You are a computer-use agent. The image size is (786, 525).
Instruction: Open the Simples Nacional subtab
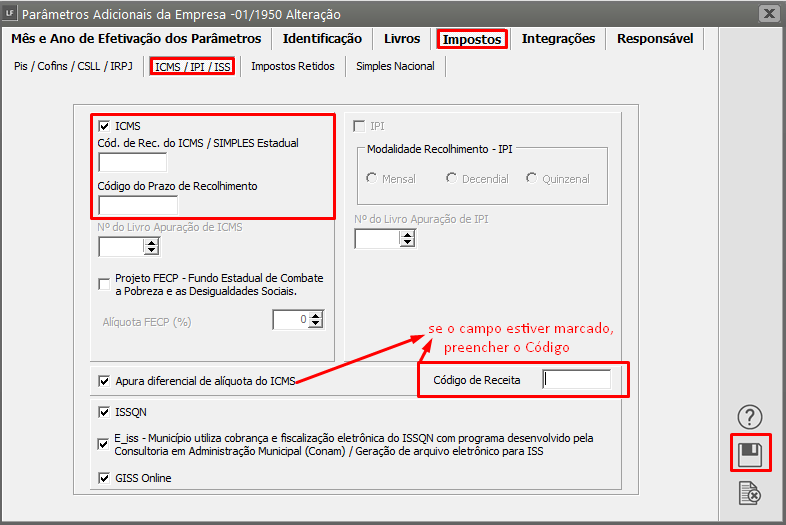point(395,66)
